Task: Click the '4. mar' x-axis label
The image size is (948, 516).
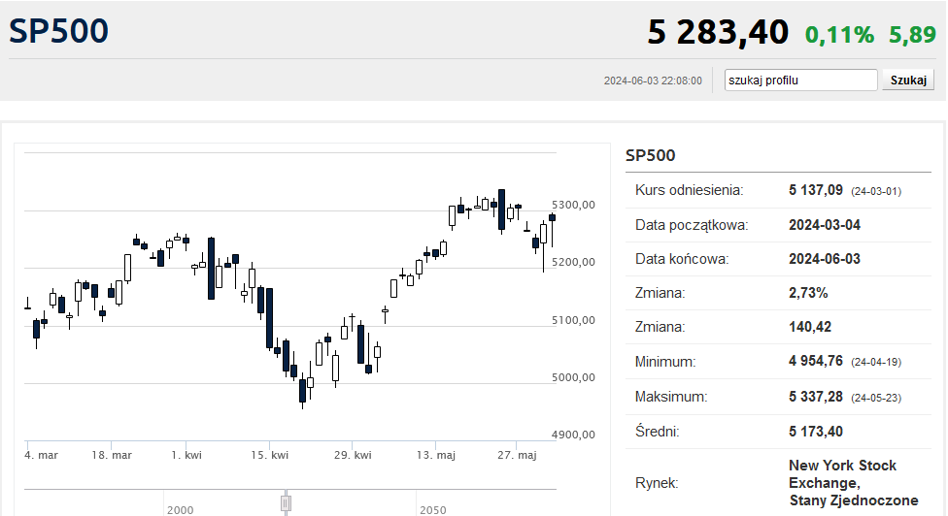Action: pos(41,455)
